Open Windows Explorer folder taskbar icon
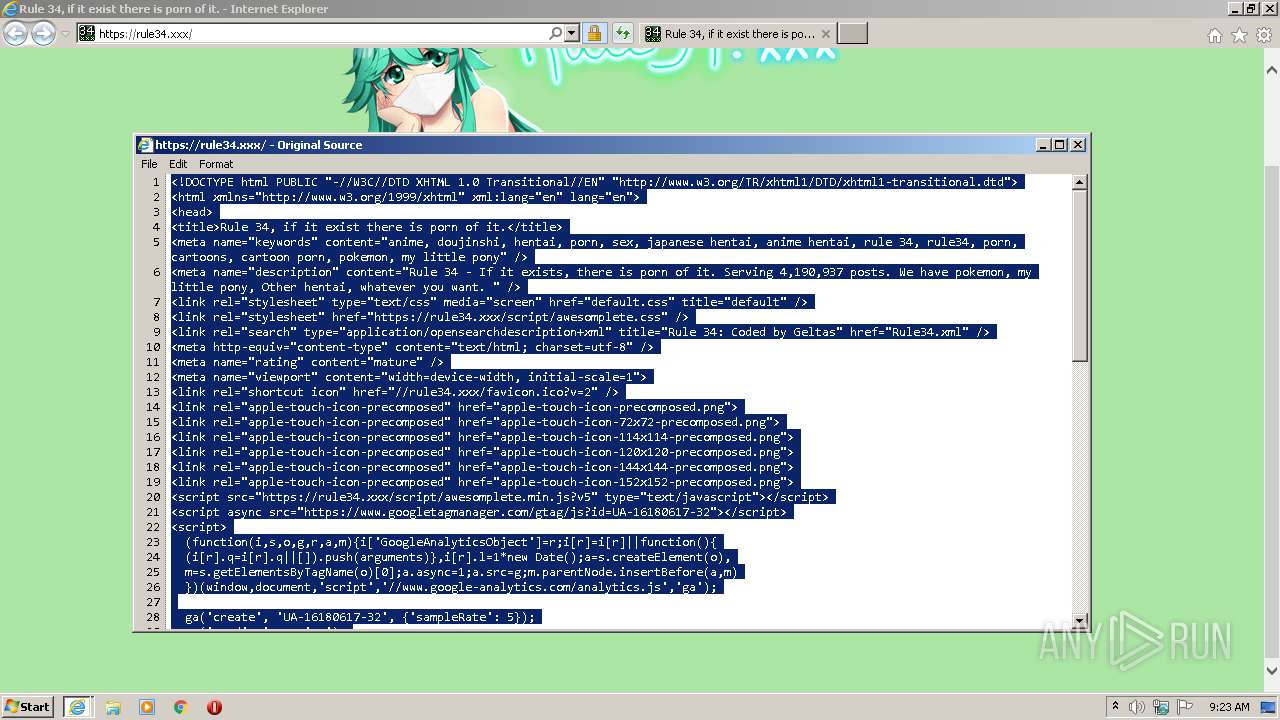This screenshot has width=1280, height=720. click(113, 707)
